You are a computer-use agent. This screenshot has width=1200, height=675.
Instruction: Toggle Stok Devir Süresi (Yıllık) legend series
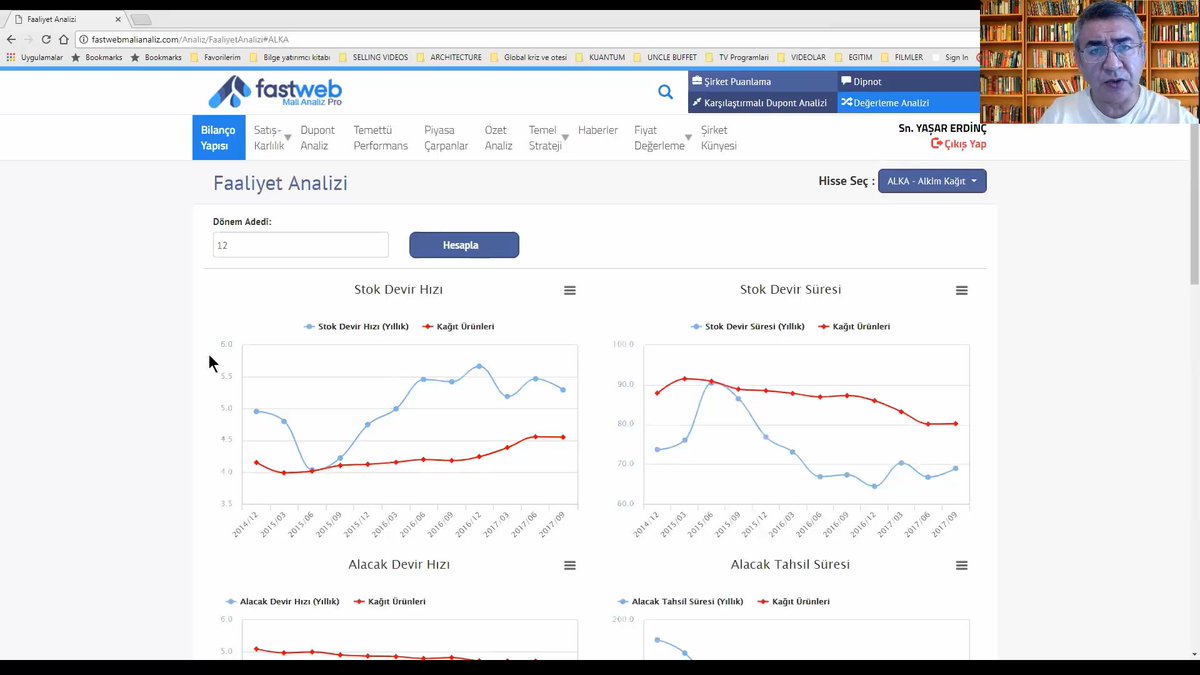pyautogui.click(x=747, y=327)
